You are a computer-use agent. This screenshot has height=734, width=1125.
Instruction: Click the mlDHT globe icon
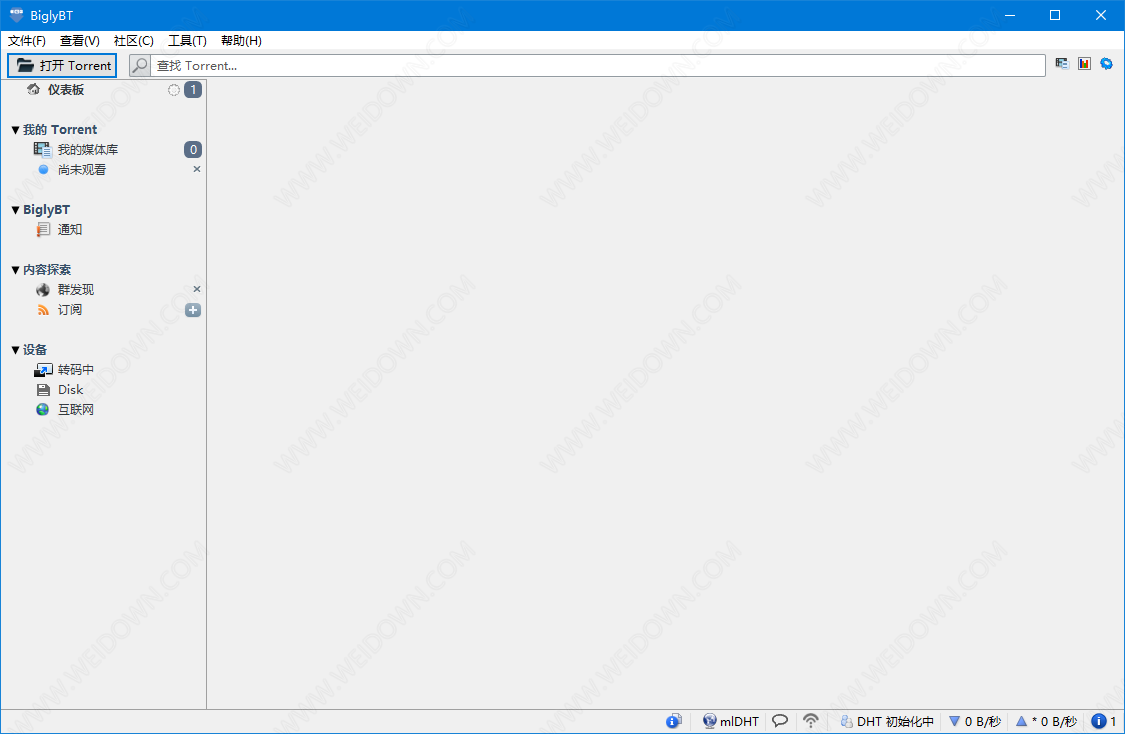pyautogui.click(x=710, y=721)
